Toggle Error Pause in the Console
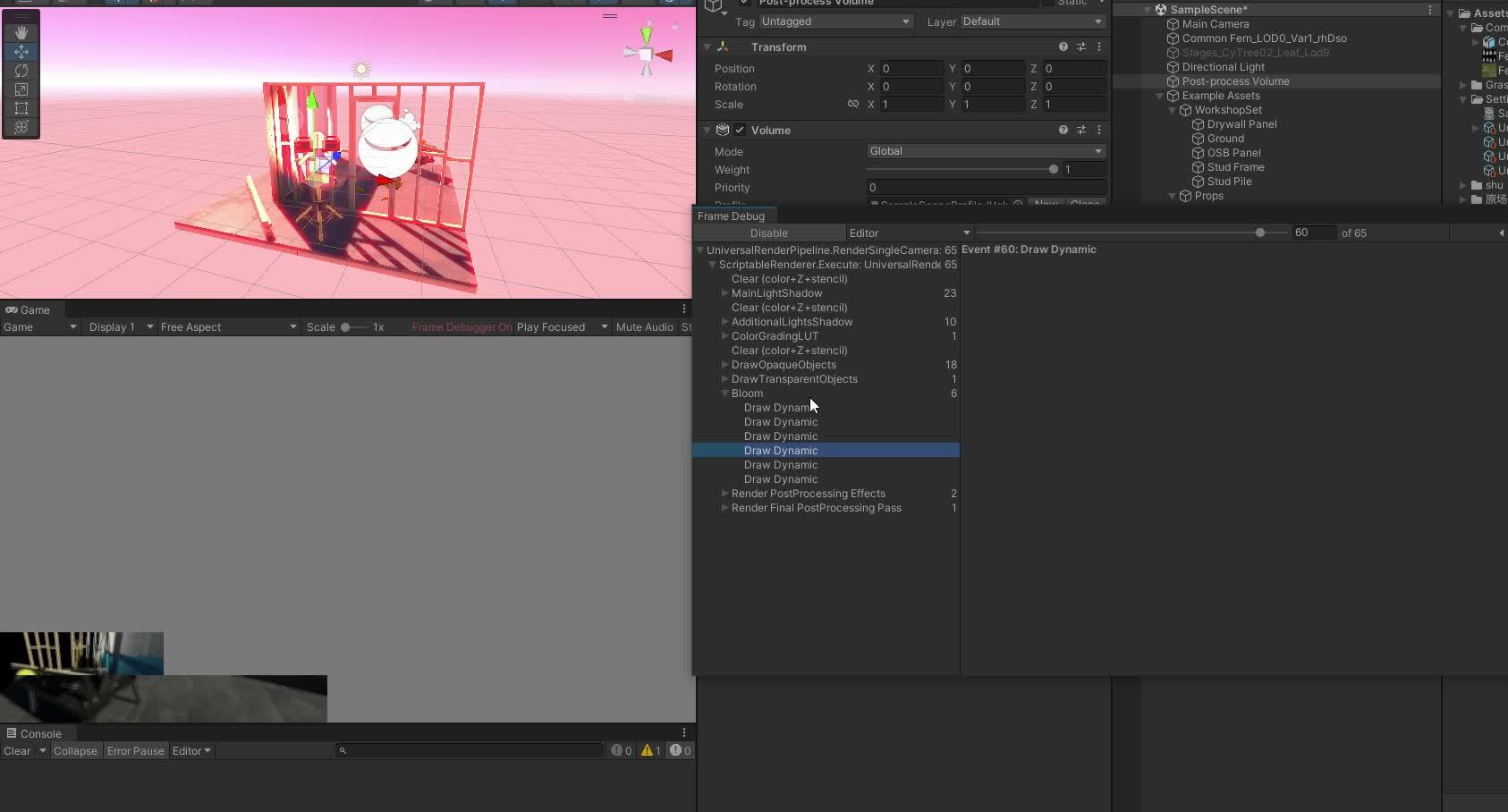 click(135, 751)
